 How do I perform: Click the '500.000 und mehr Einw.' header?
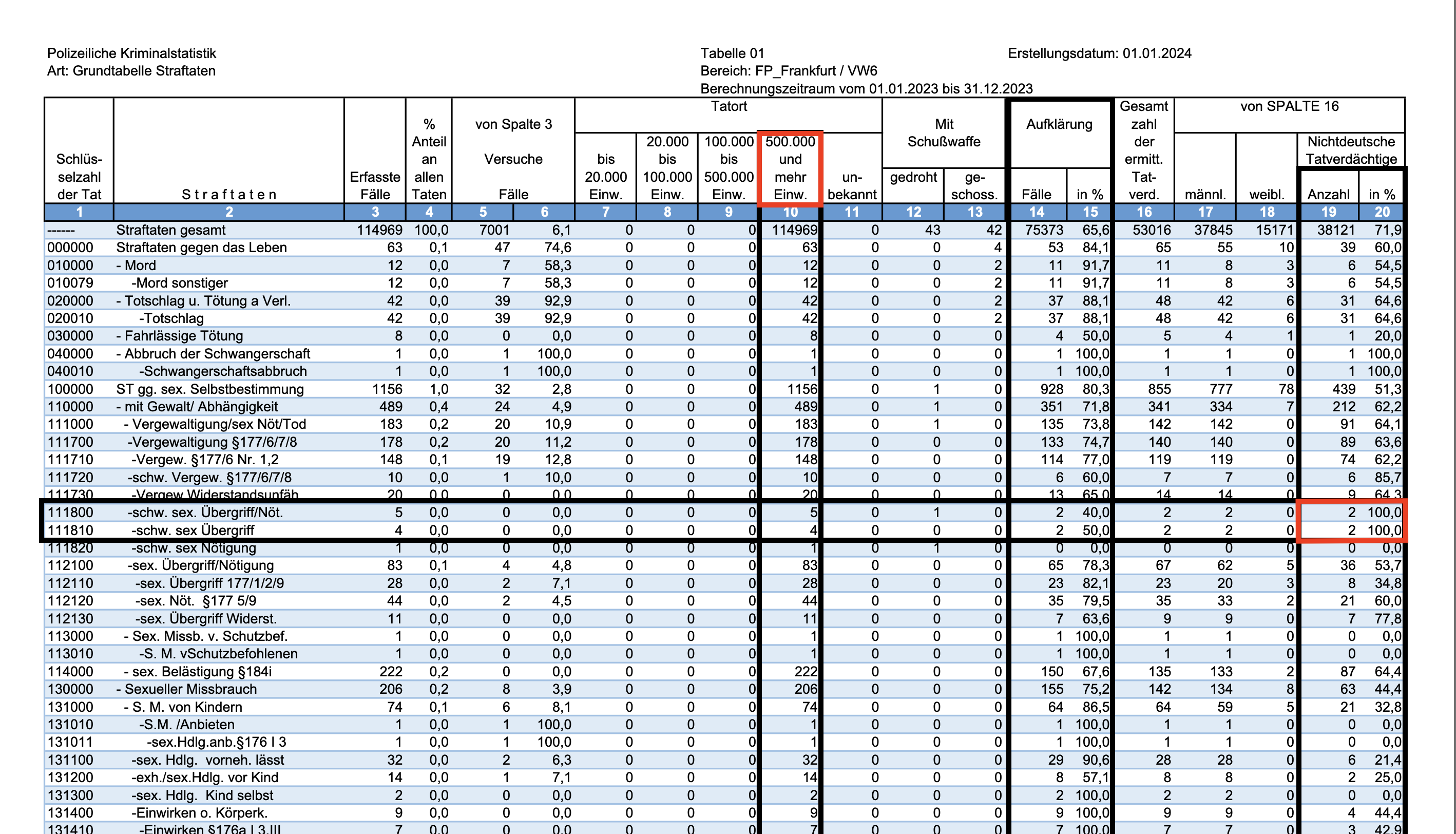pyautogui.click(x=790, y=168)
